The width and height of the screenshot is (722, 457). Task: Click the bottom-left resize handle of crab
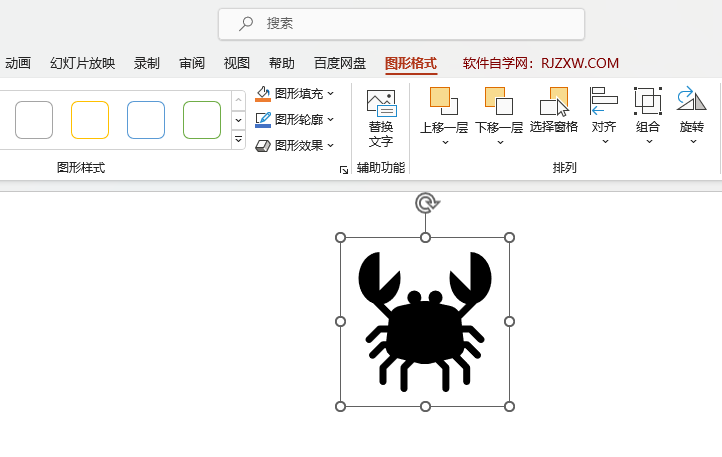click(340, 406)
